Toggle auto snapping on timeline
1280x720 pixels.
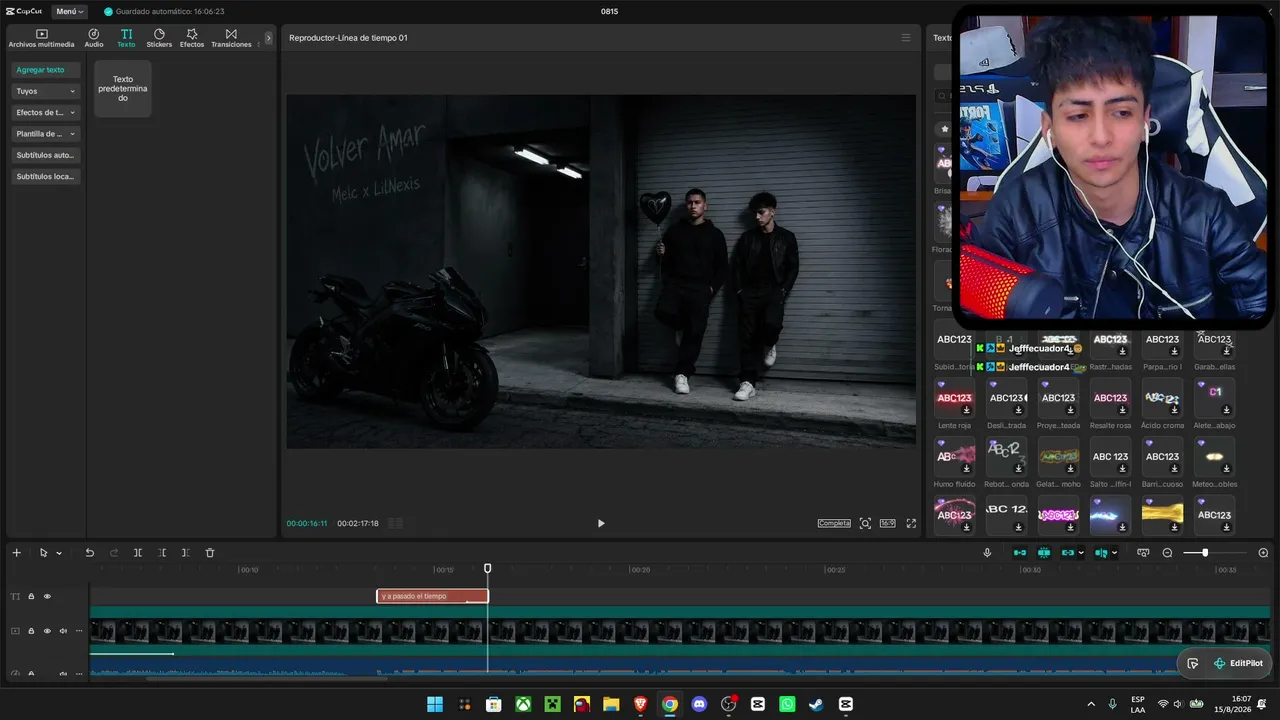click(x=1044, y=553)
